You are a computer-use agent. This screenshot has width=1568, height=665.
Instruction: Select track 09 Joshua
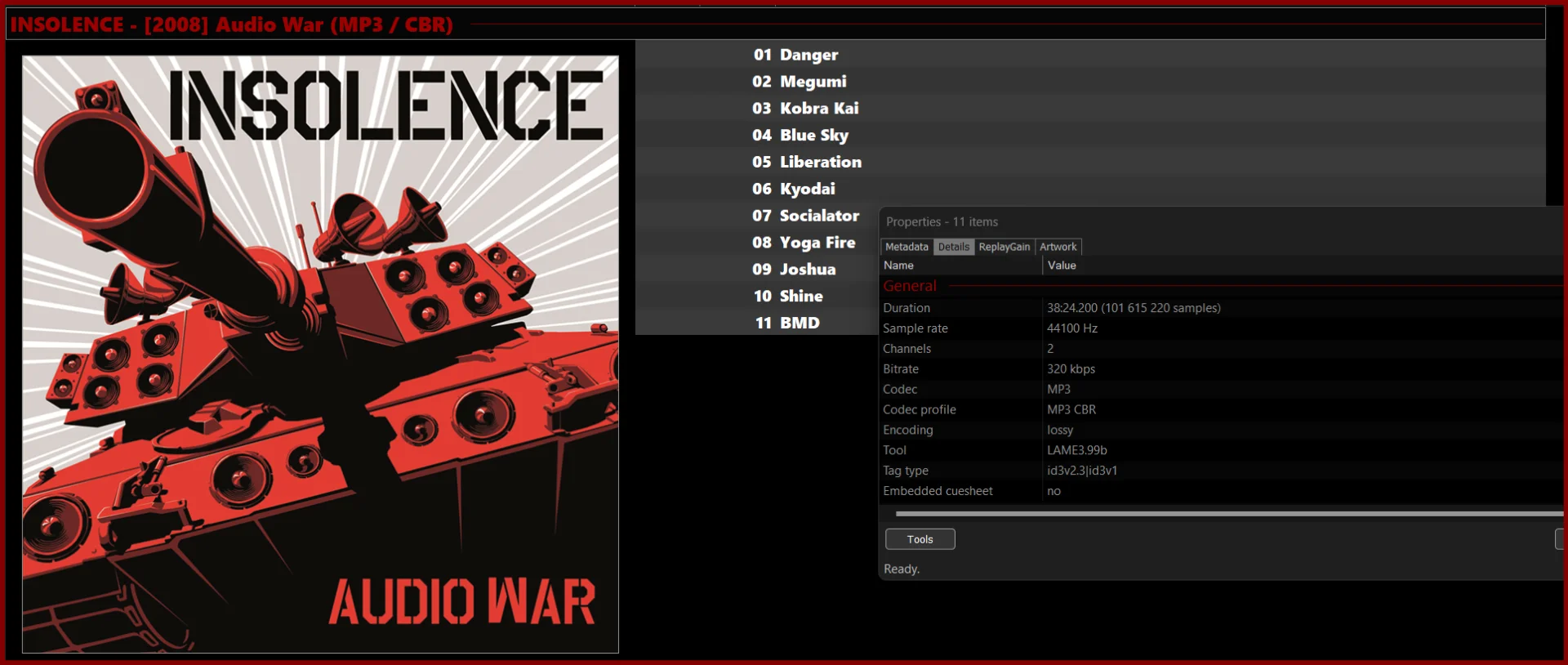click(x=756, y=270)
